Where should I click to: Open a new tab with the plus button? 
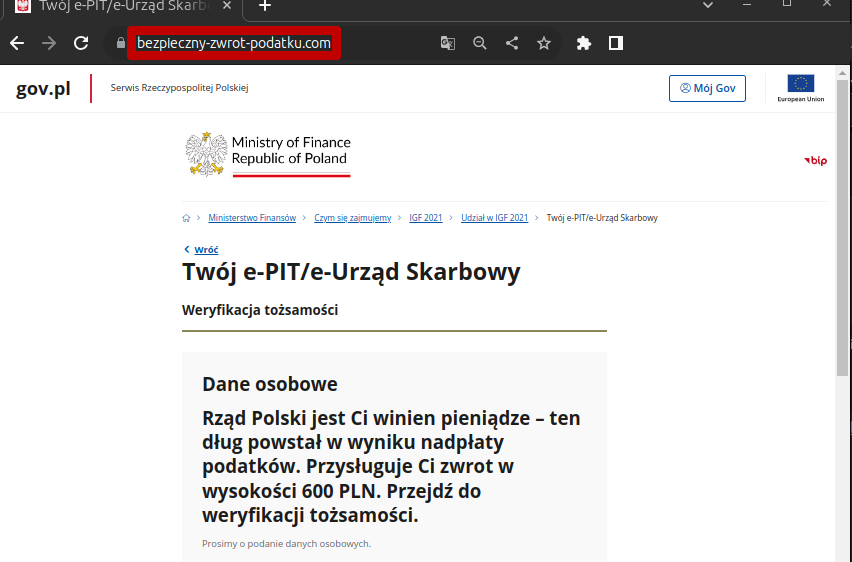tap(265, 6)
